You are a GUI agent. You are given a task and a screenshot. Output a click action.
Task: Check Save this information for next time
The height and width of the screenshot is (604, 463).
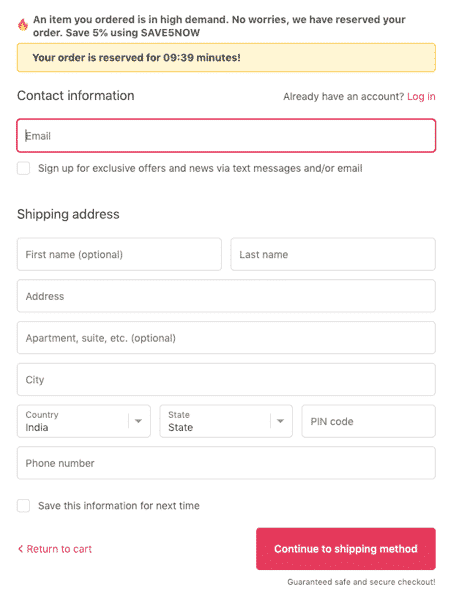[23, 506]
